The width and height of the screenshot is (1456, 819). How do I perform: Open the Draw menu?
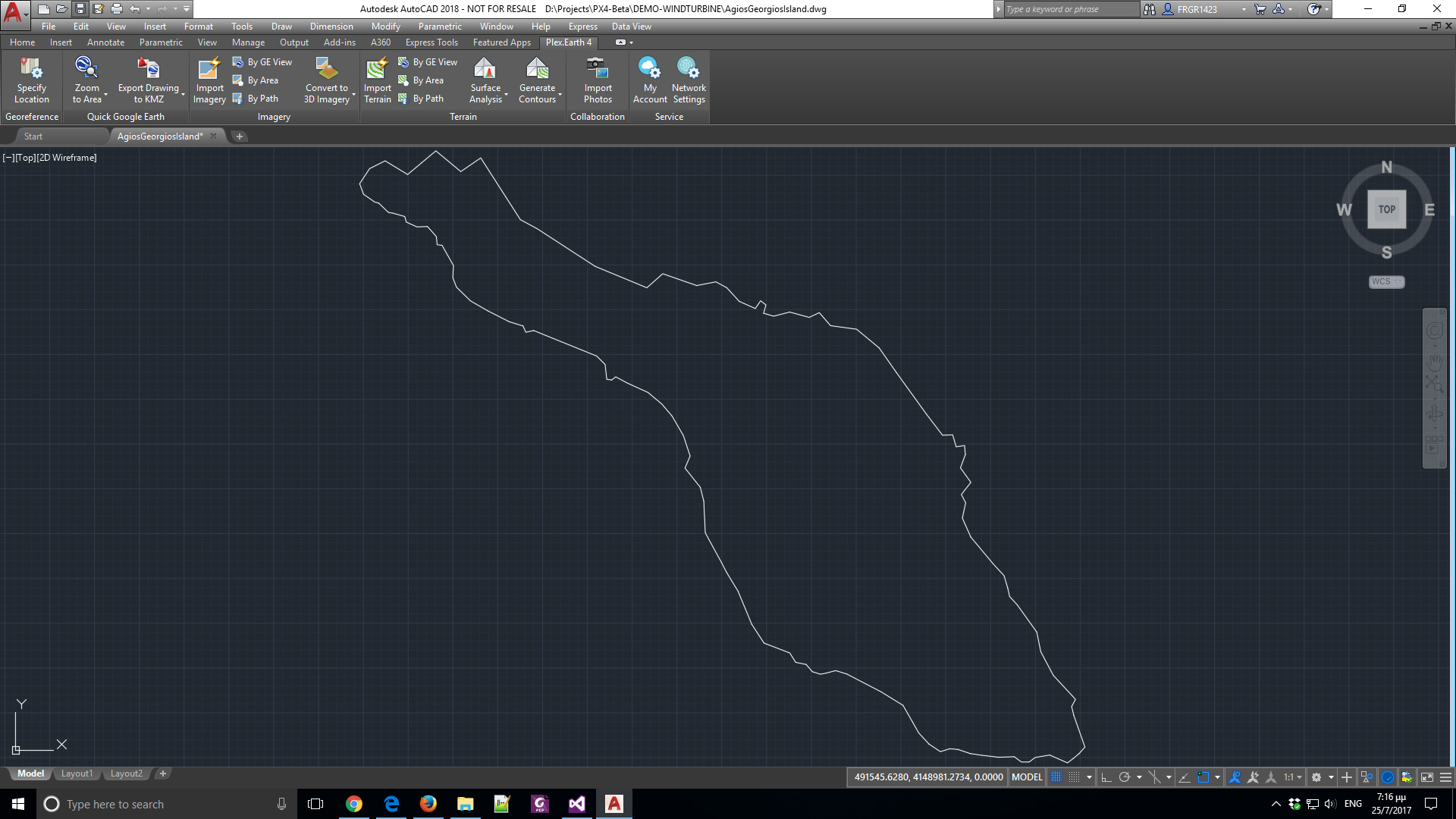281,27
